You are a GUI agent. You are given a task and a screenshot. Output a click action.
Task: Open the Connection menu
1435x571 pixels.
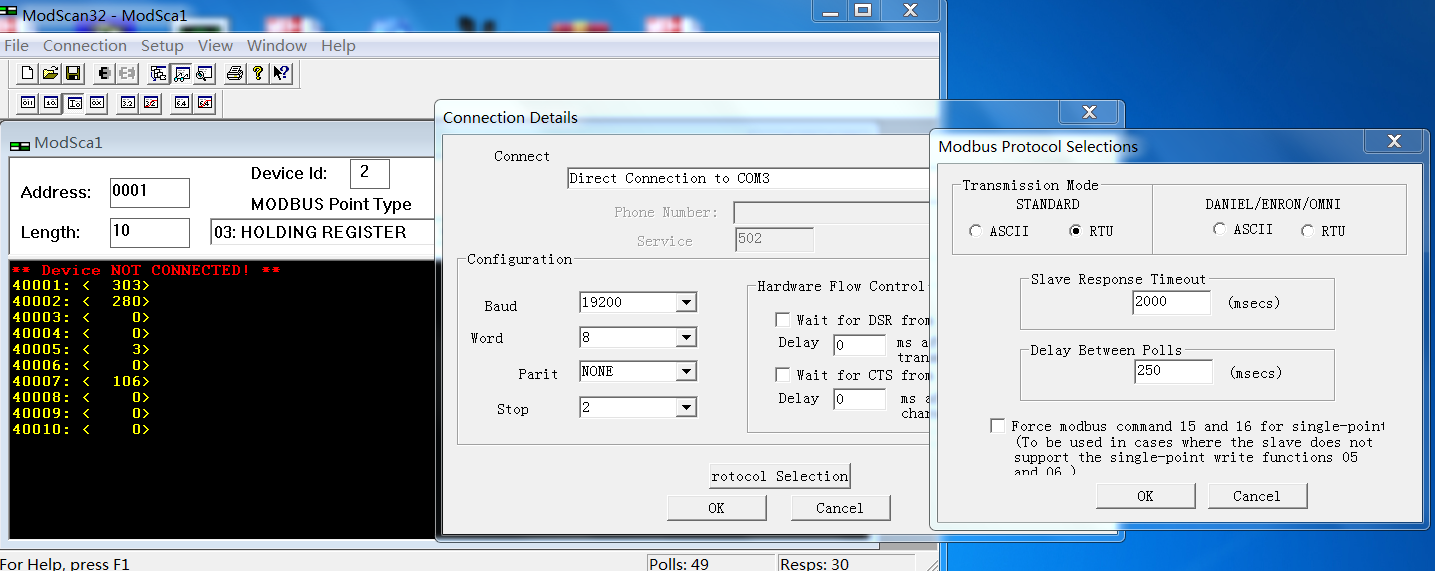(85, 45)
